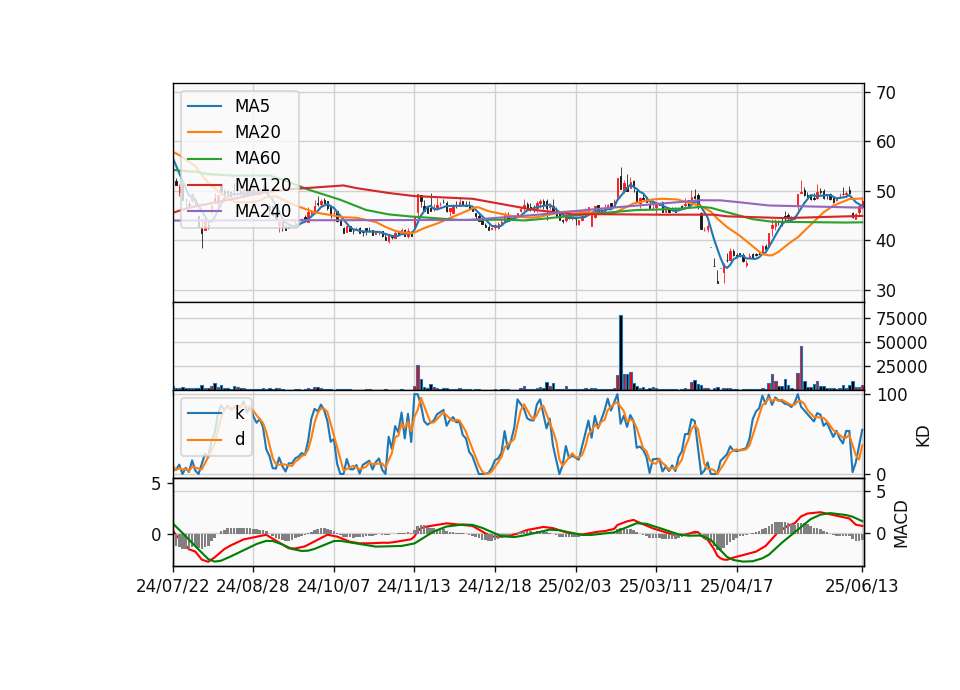
Task: Click the 'k' label in KD legend
Action: 239,413
